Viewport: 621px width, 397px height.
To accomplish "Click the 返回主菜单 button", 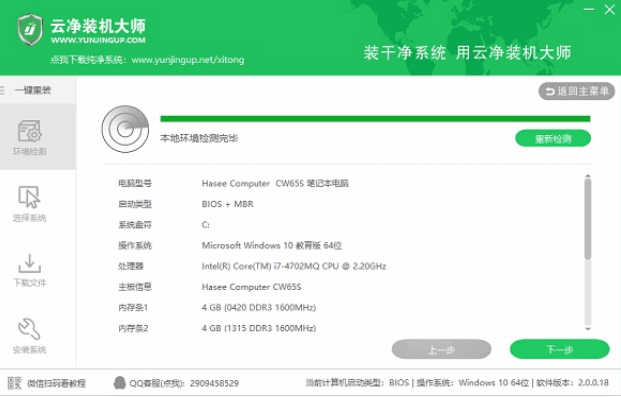I will (x=576, y=92).
